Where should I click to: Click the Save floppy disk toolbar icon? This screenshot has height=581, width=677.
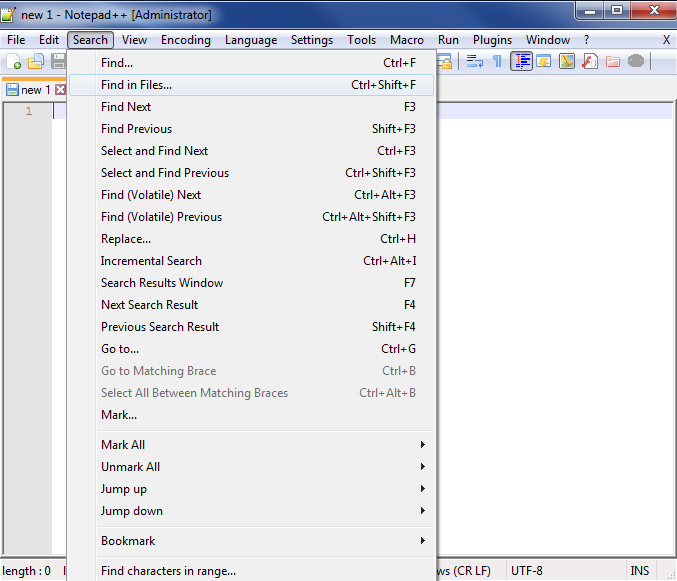58,61
